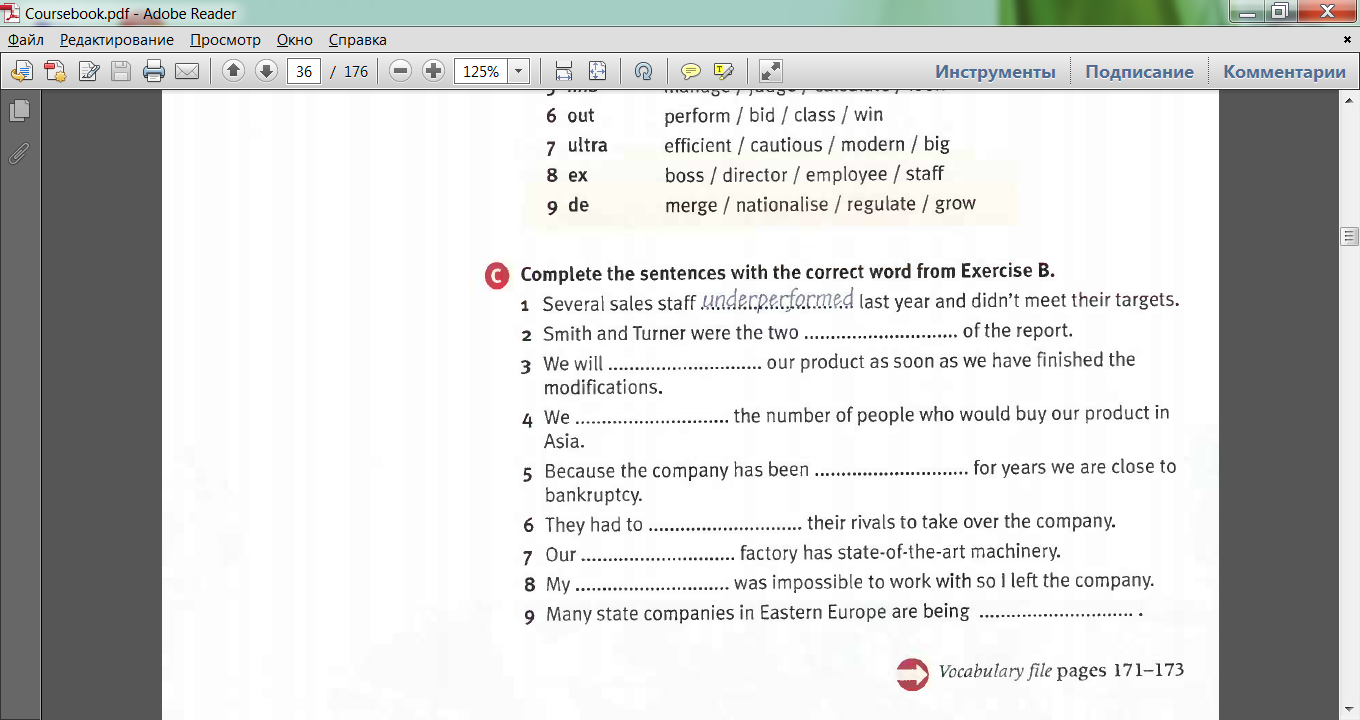Open the Просмотр menu
Image resolution: width=1360 pixels, height=720 pixels.
pyautogui.click(x=225, y=40)
